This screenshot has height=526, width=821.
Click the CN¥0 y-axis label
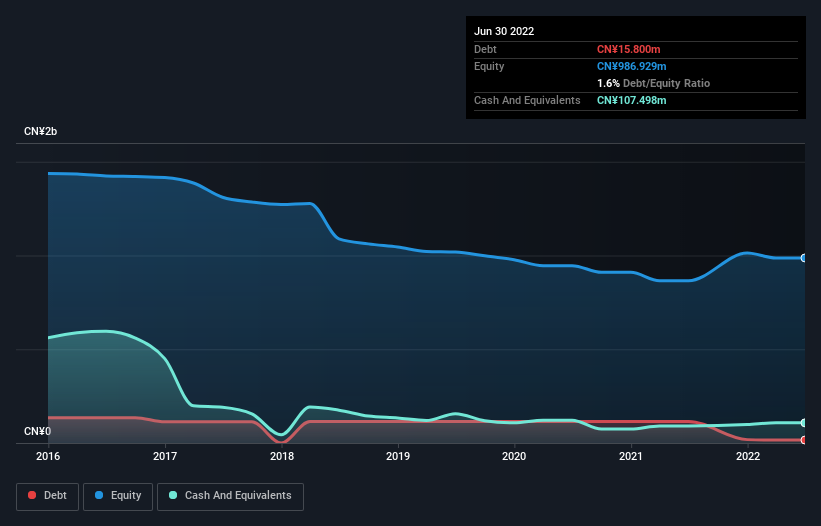(x=37, y=431)
